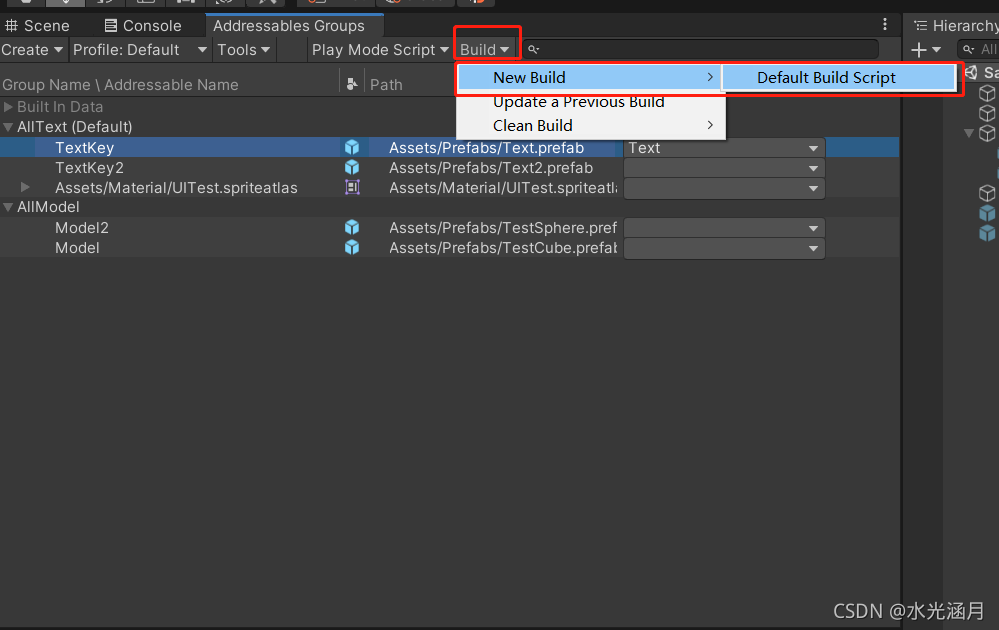Open the Text labels dropdown for TextKey

point(724,148)
